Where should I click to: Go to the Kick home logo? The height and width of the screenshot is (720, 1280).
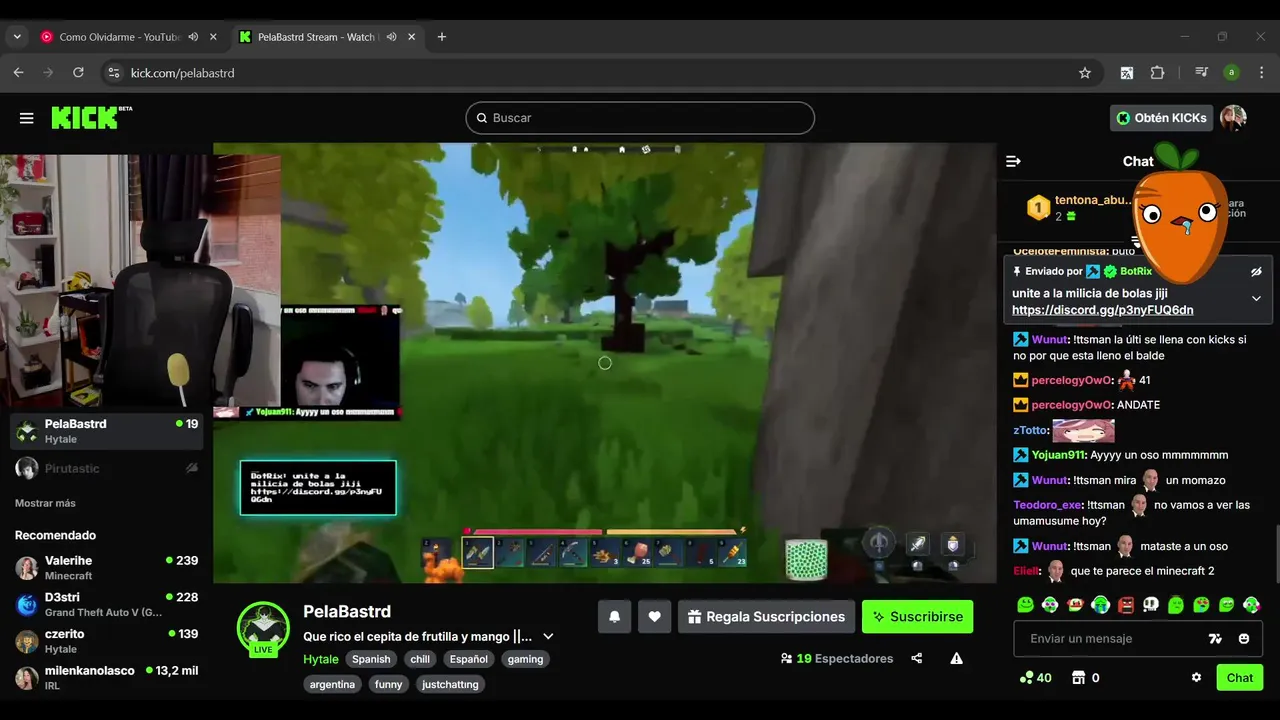tap(91, 117)
